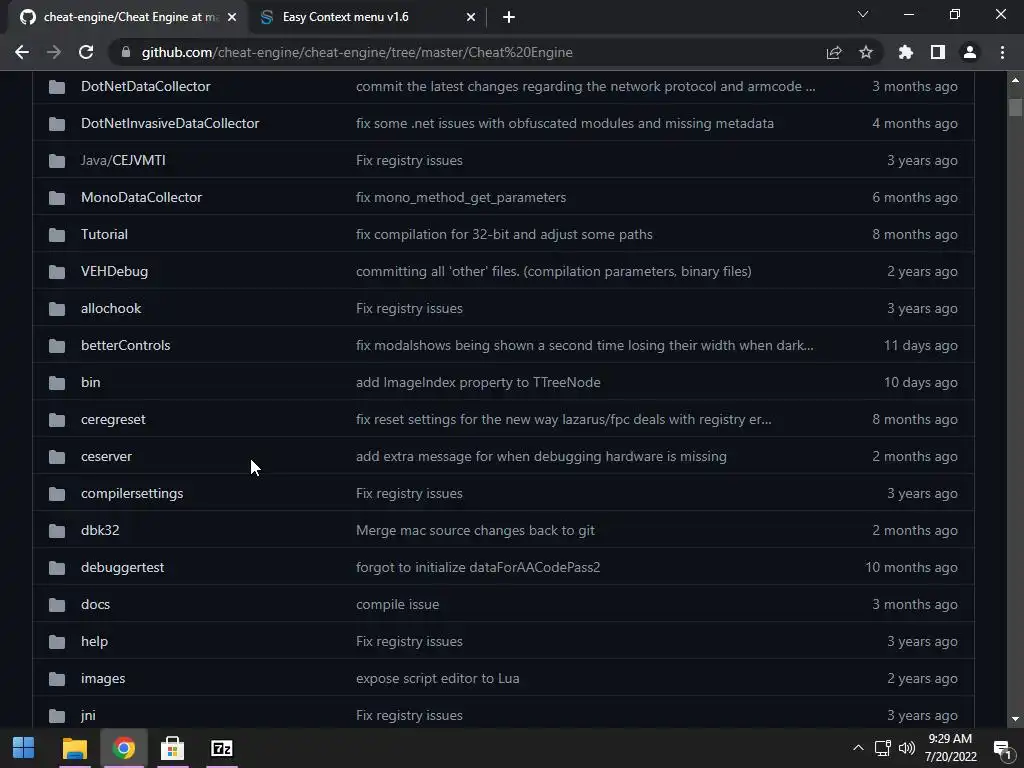Click the folder icon beside VEHDebug
Image resolution: width=1024 pixels, height=768 pixels.
[x=57, y=272]
